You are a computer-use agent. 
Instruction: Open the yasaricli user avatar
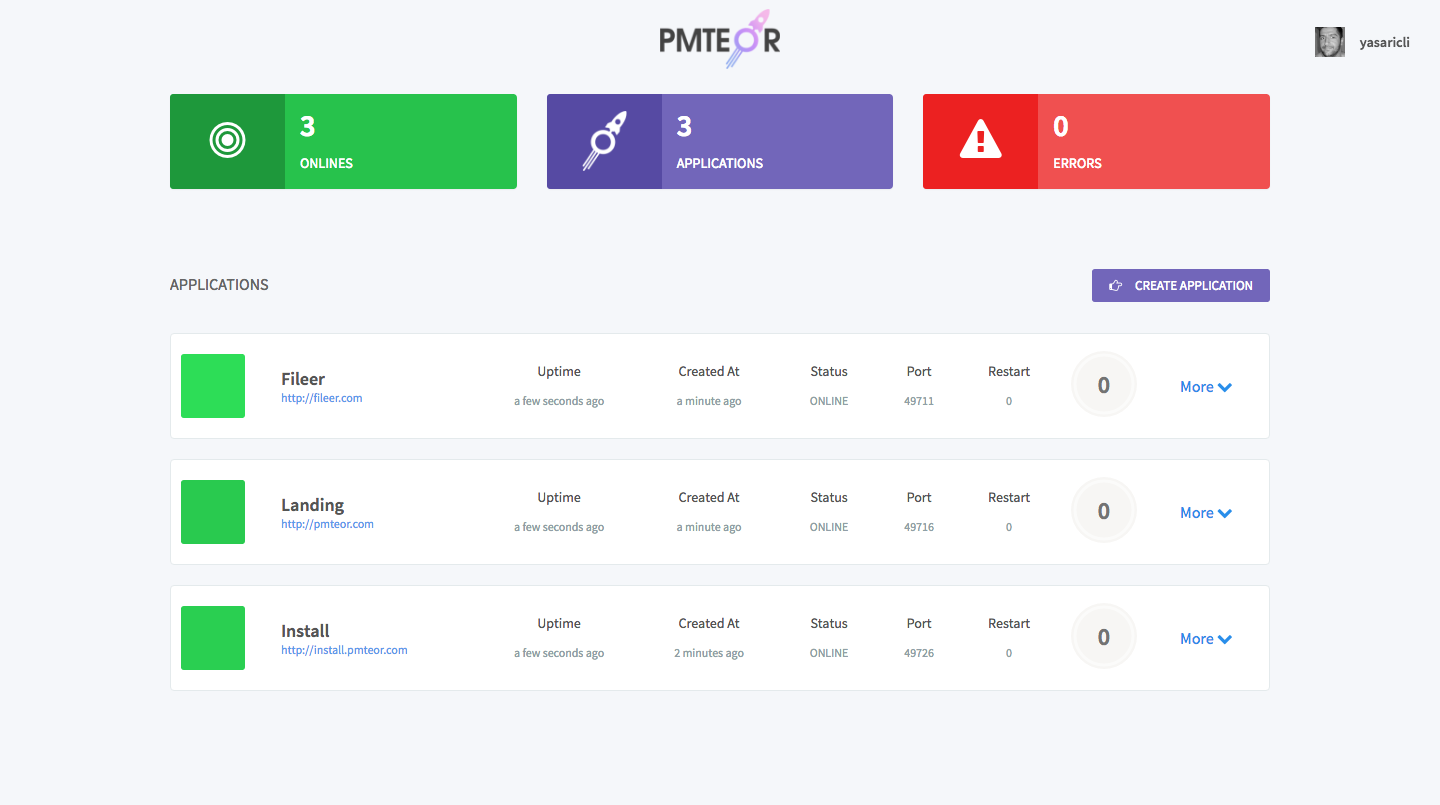(1330, 42)
